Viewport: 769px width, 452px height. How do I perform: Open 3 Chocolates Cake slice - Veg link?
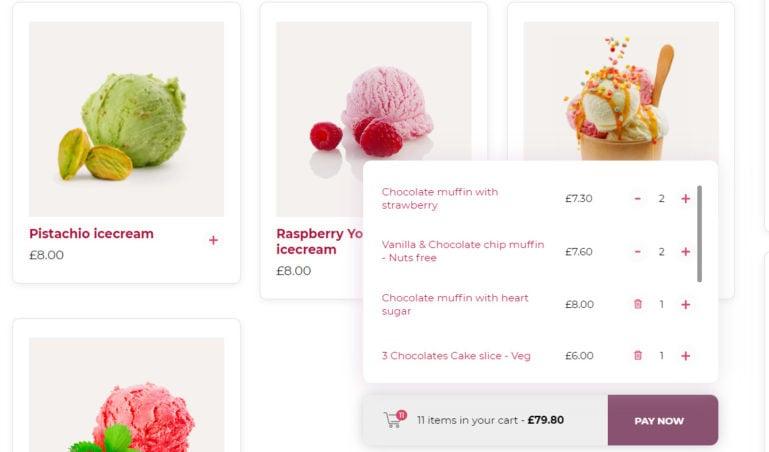pyautogui.click(x=456, y=356)
